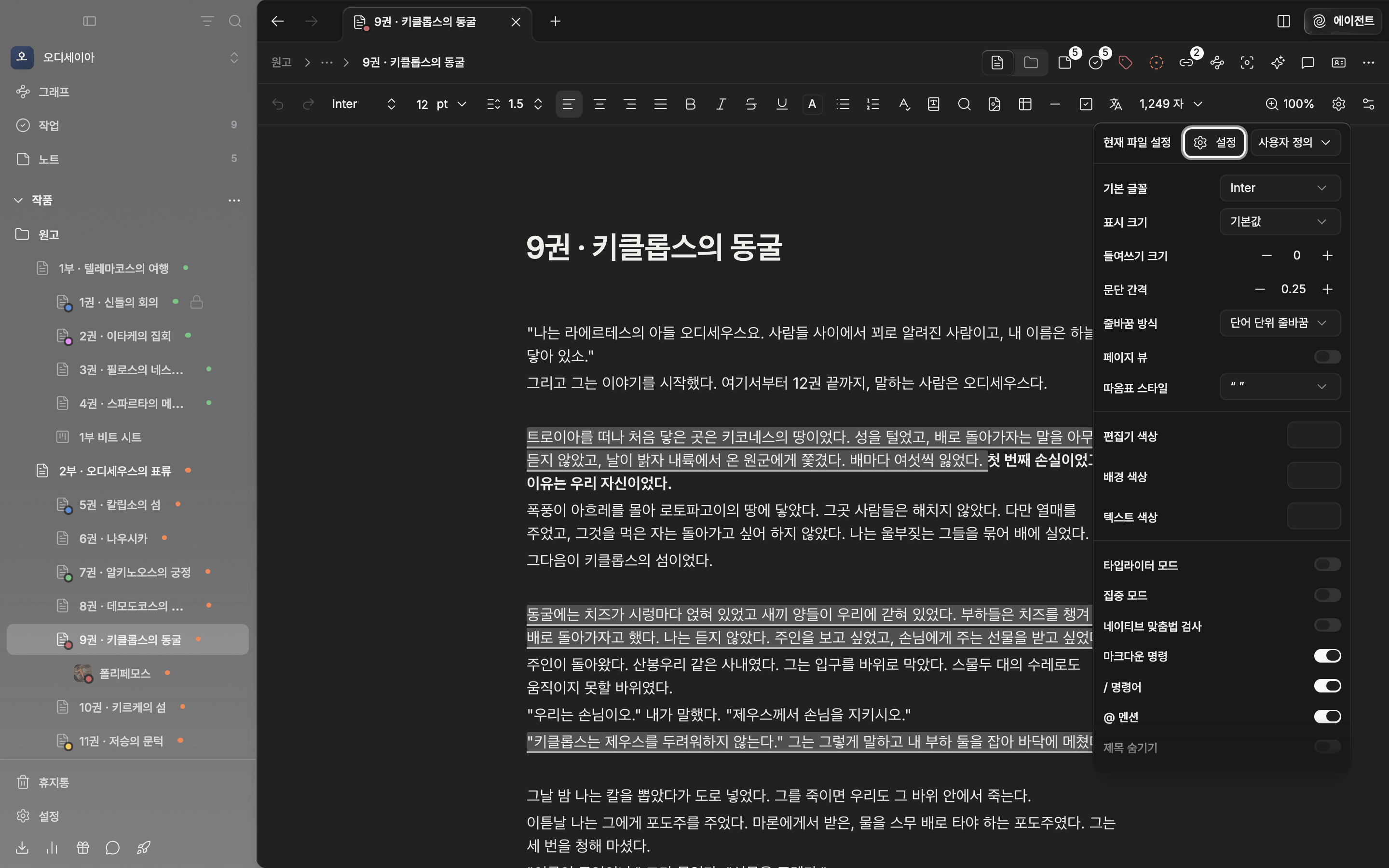
Task: Center-align the text
Action: click(599, 104)
